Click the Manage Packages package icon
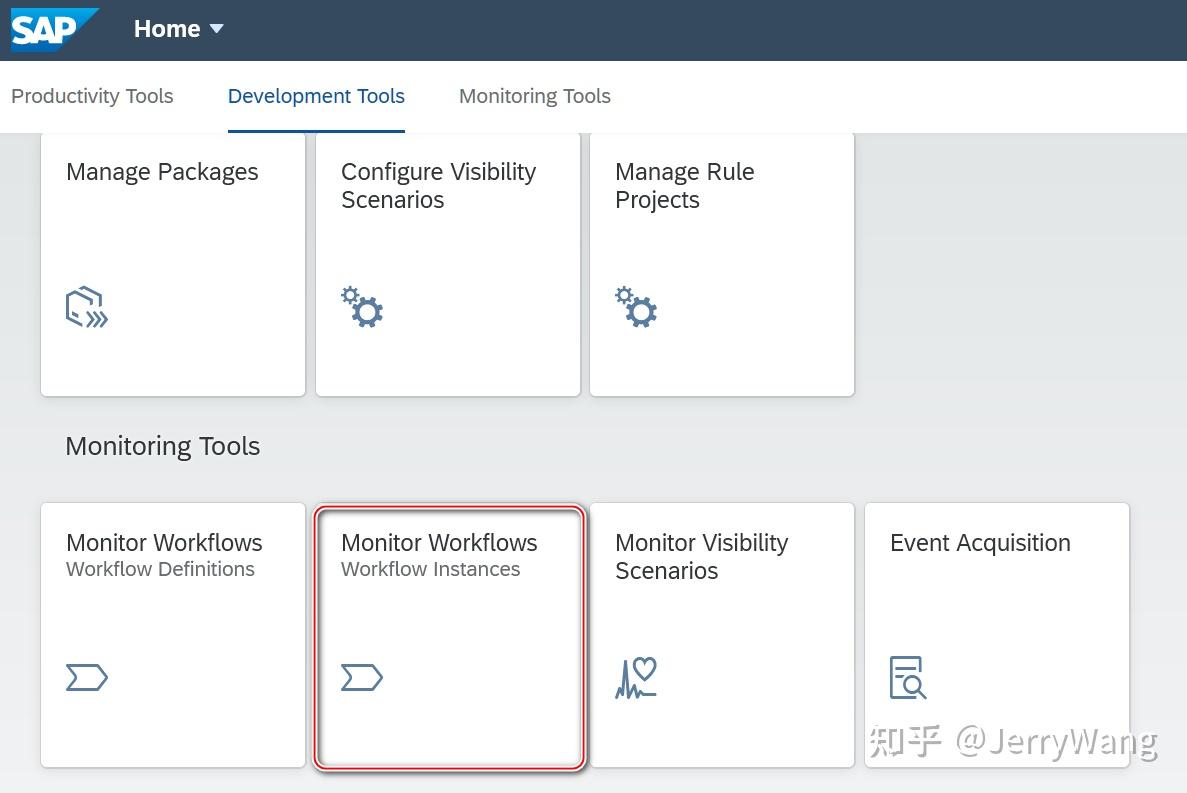 (86, 307)
